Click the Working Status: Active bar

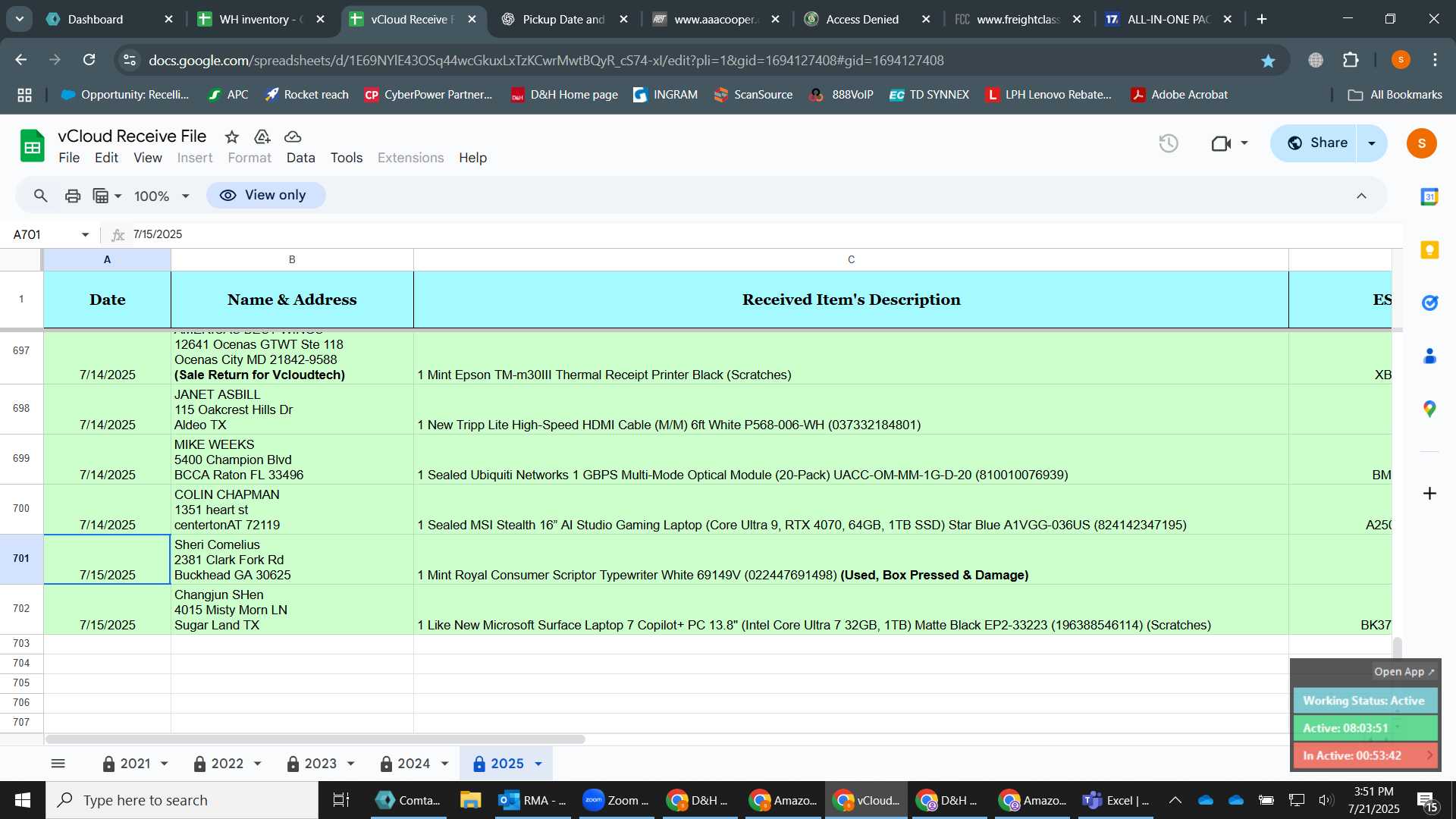[1365, 701]
